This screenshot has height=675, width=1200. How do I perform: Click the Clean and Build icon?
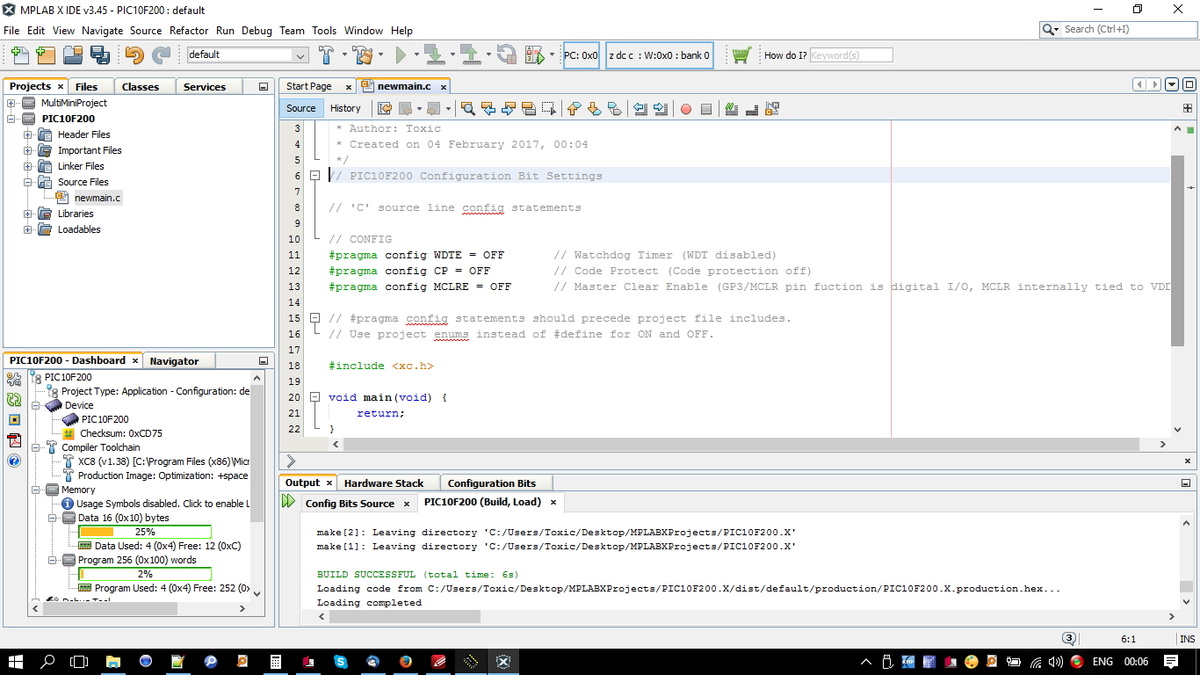pyautogui.click(x=361, y=55)
